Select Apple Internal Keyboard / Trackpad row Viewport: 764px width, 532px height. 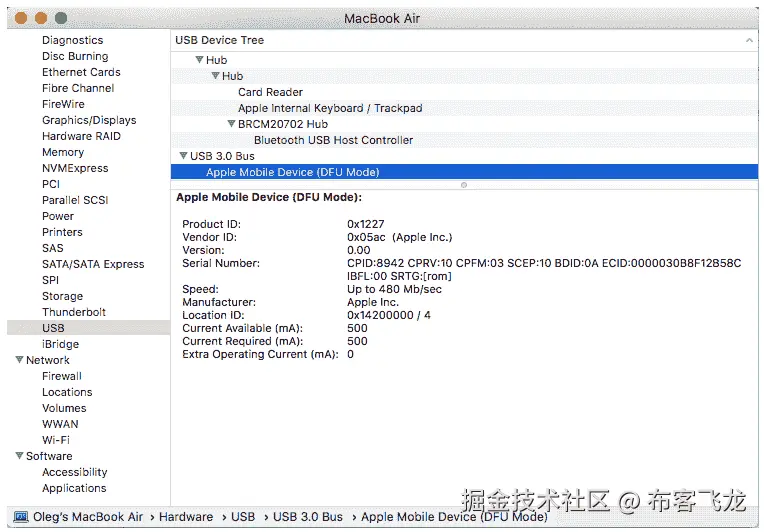tap(464, 108)
